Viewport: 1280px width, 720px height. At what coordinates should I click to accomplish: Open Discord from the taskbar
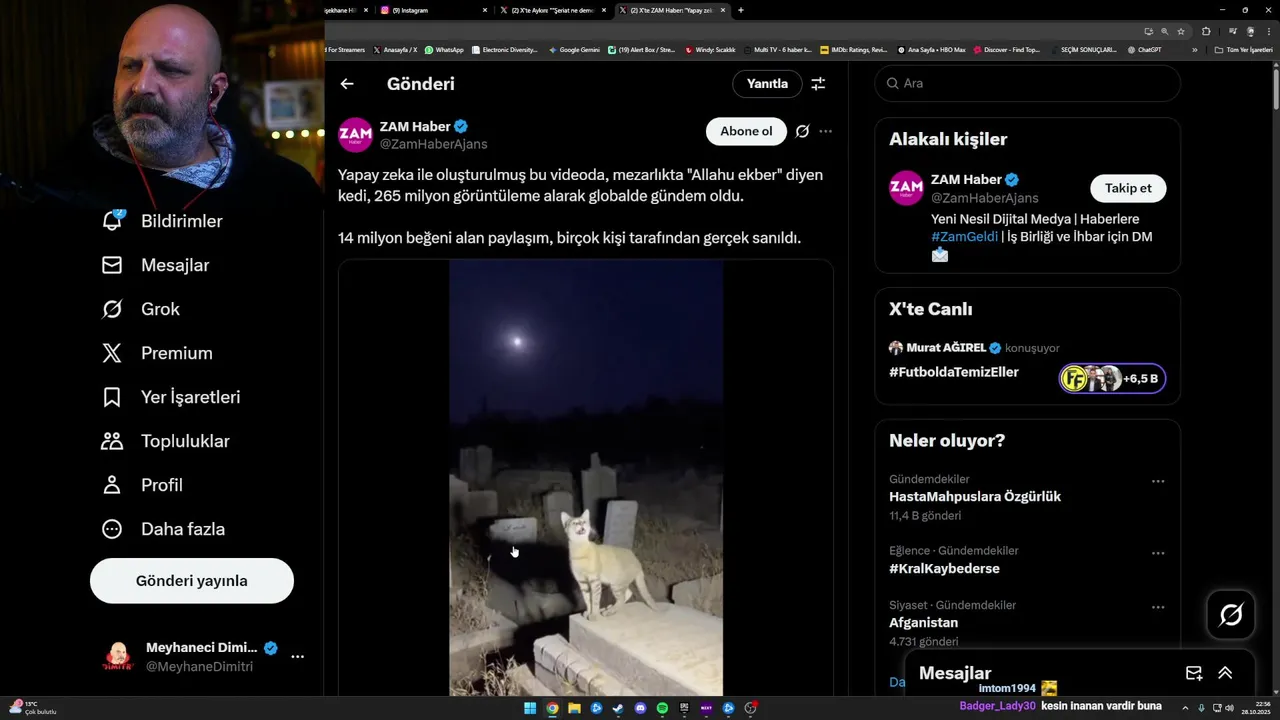(x=641, y=708)
